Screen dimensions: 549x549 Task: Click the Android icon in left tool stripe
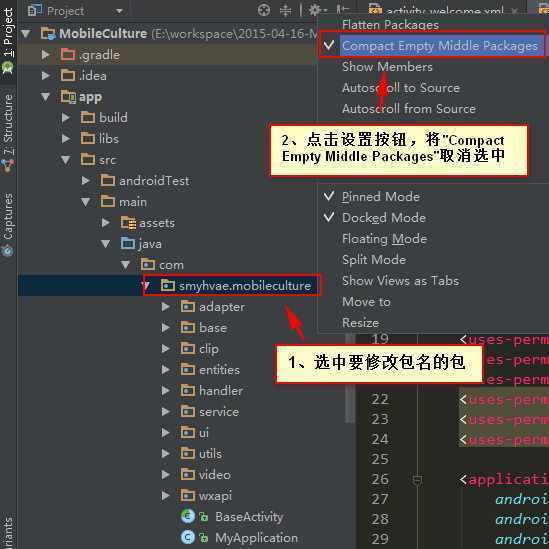(x=7, y=68)
